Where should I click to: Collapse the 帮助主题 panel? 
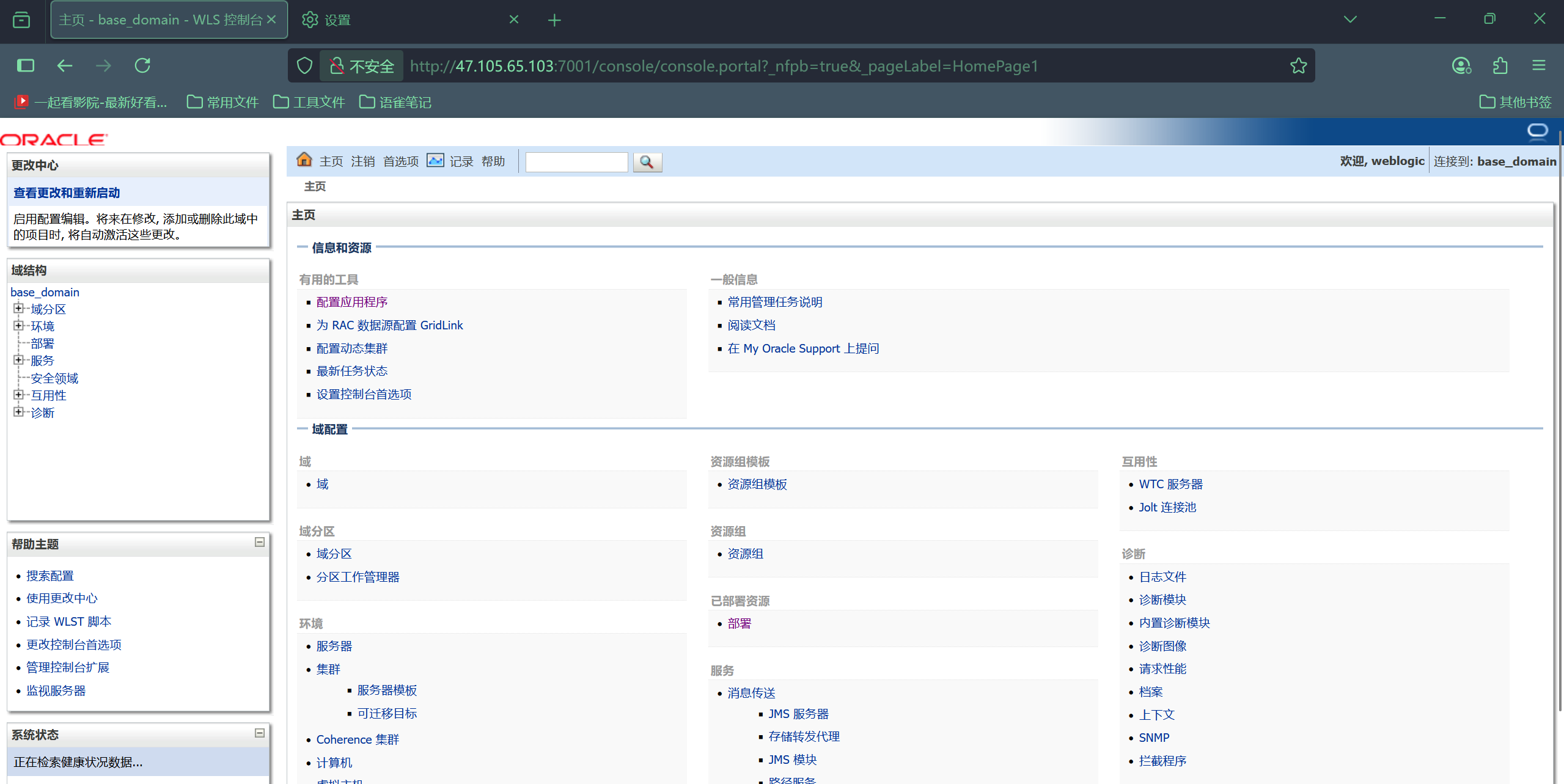[x=260, y=542]
